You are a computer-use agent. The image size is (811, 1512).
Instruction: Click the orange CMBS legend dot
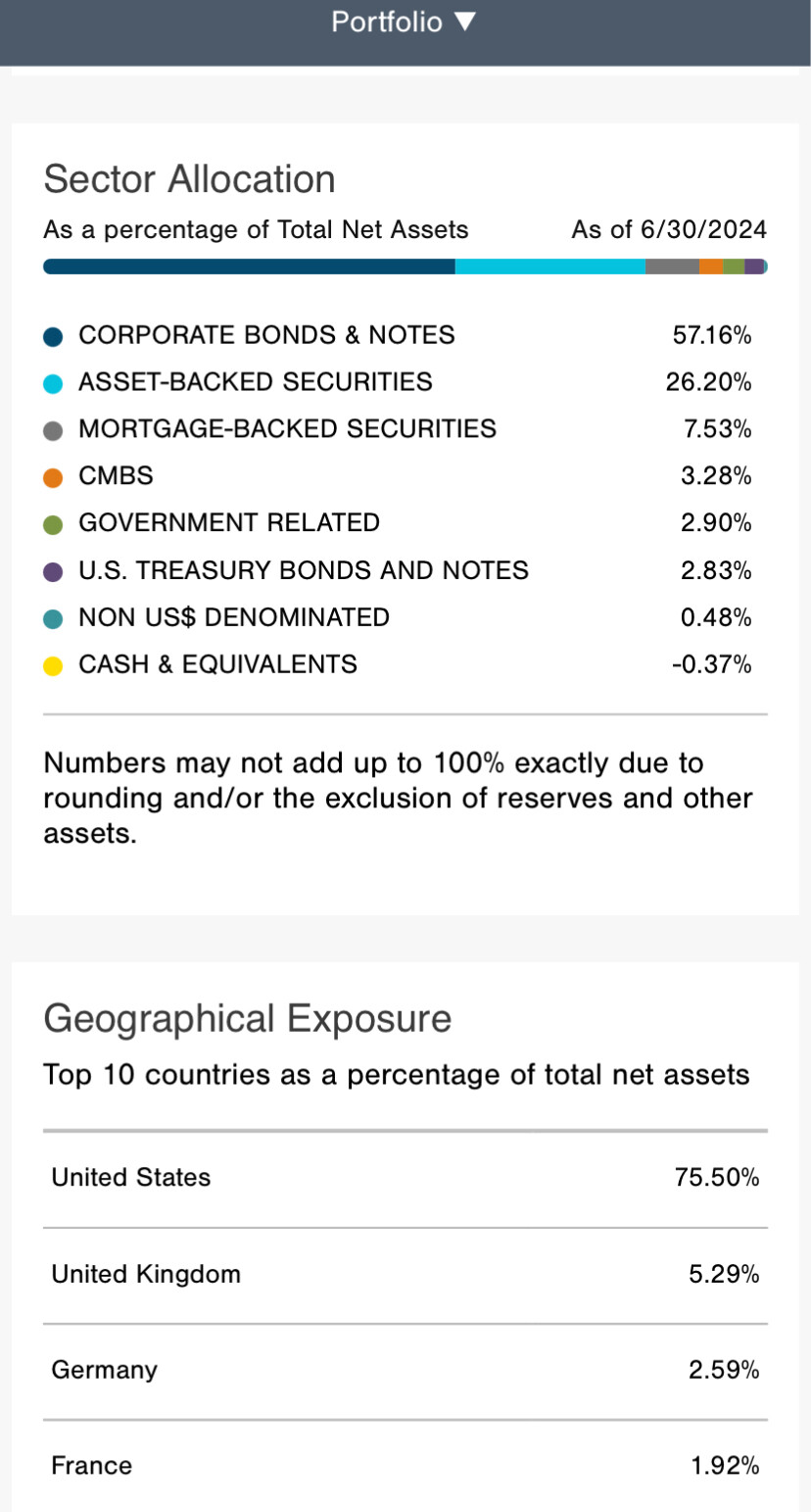(x=54, y=477)
